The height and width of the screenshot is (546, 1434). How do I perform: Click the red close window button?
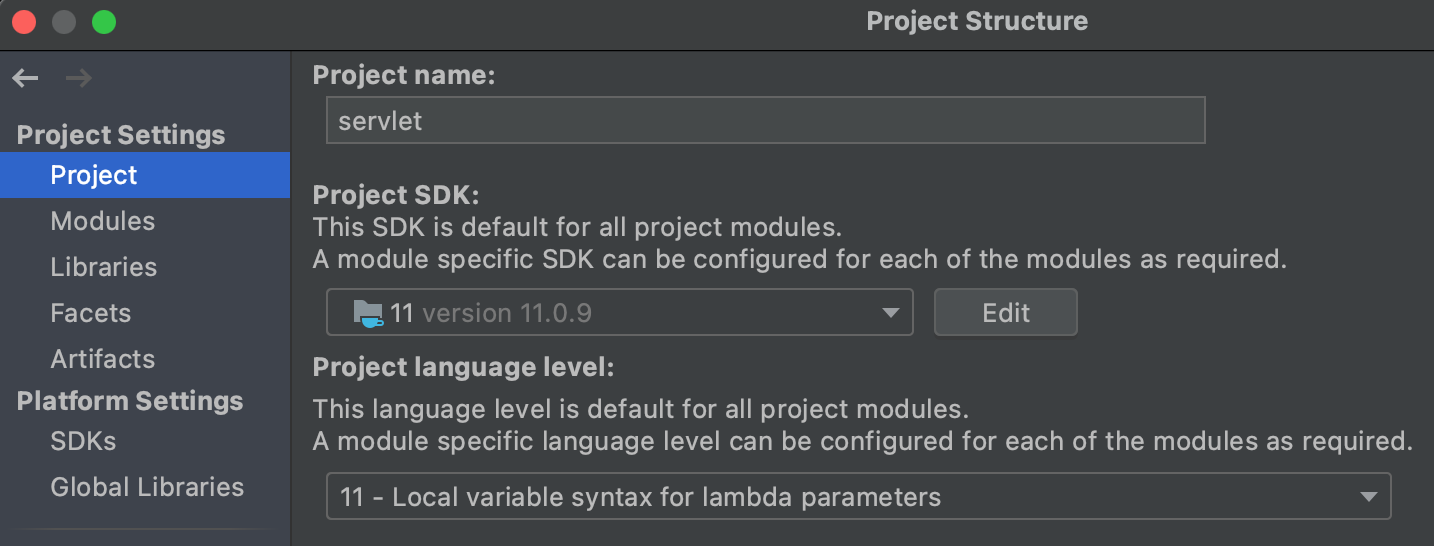coord(24,22)
